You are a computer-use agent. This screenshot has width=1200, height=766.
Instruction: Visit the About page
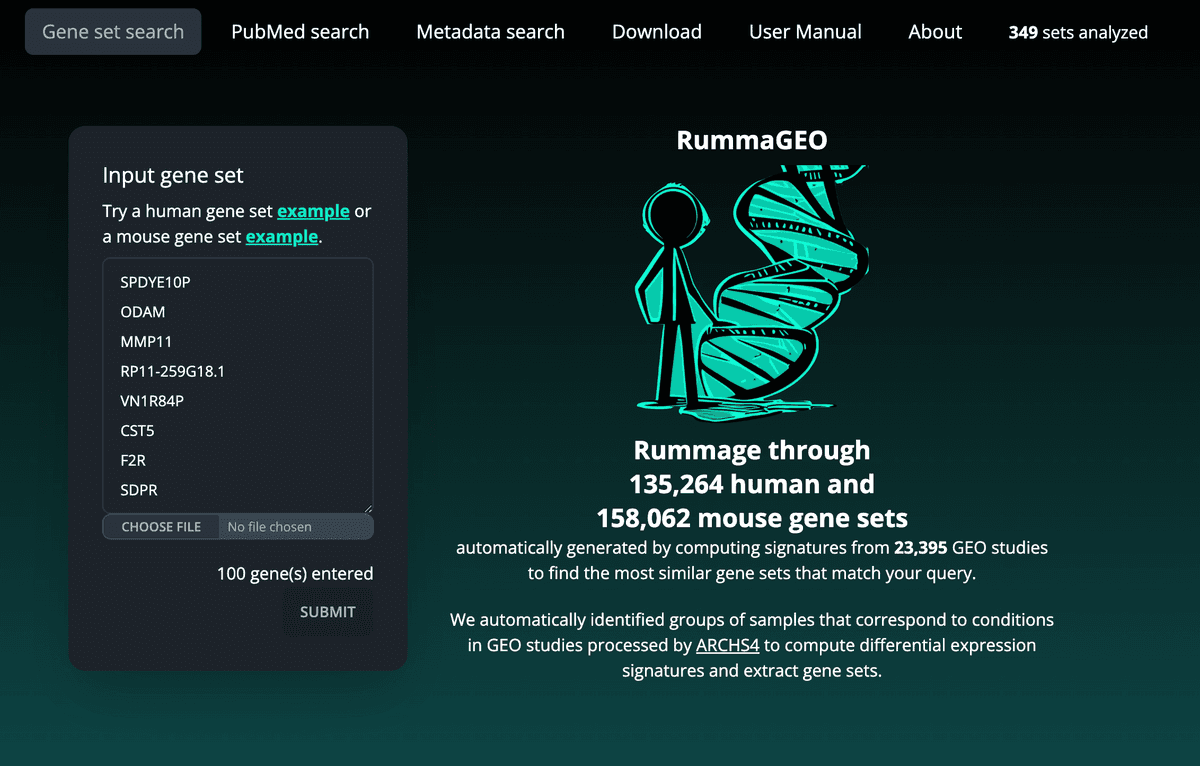point(935,32)
